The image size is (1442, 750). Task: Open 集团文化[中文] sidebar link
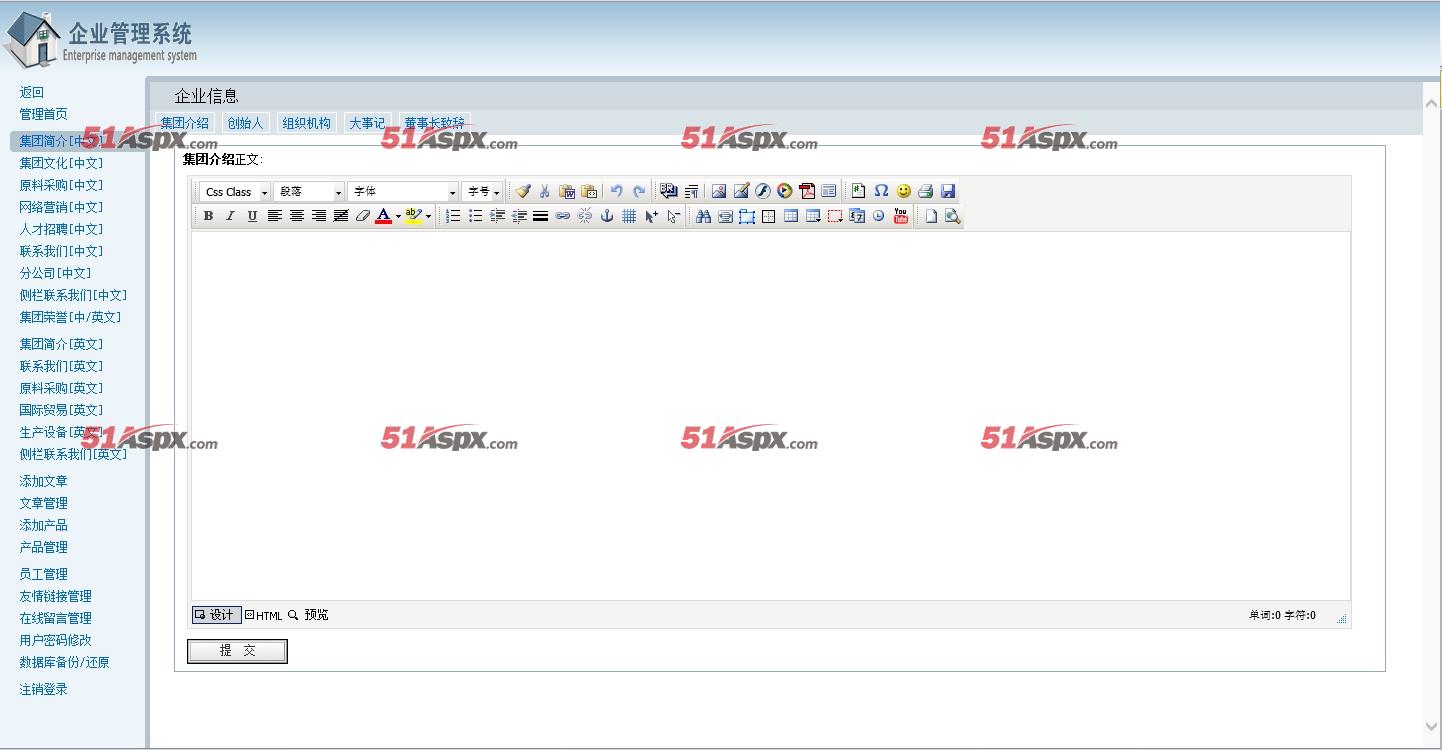pyautogui.click(x=61, y=163)
